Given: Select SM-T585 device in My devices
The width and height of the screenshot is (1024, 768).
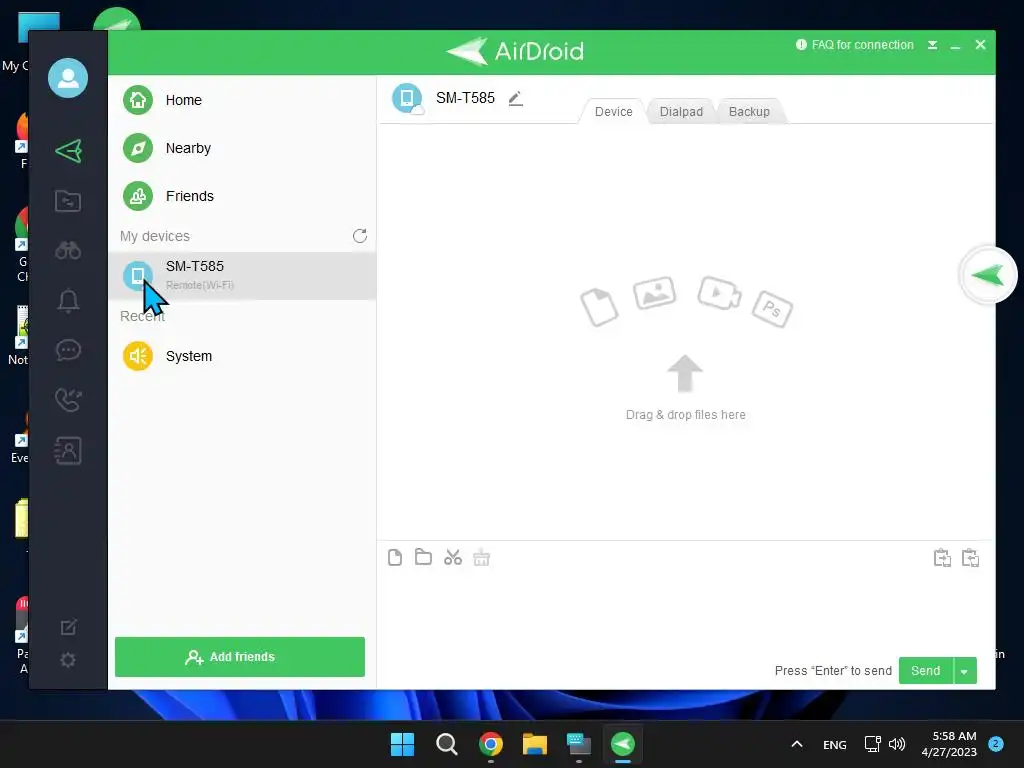Looking at the screenshot, I should [242, 276].
